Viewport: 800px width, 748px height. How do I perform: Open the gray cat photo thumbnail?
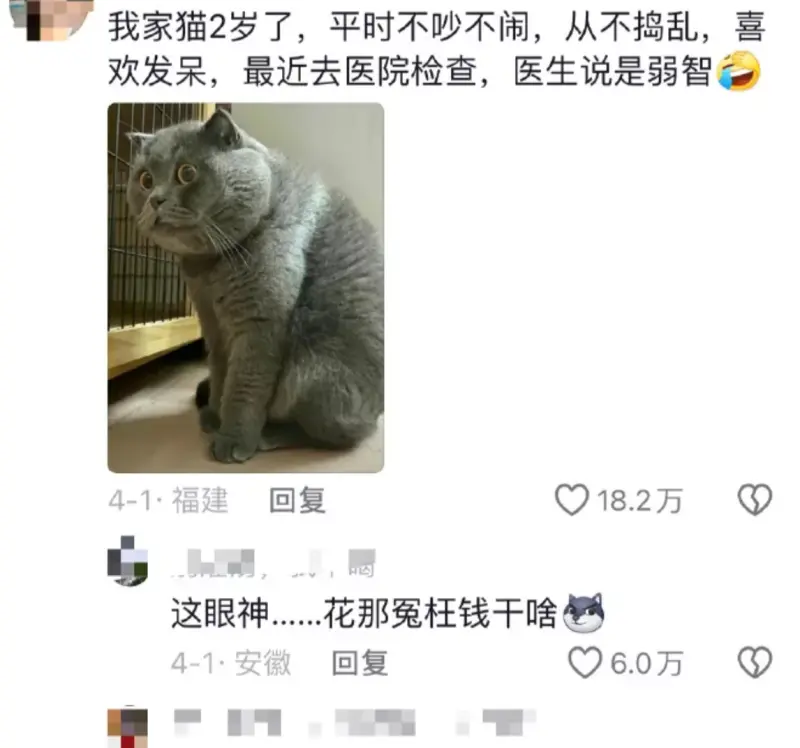pos(246,288)
